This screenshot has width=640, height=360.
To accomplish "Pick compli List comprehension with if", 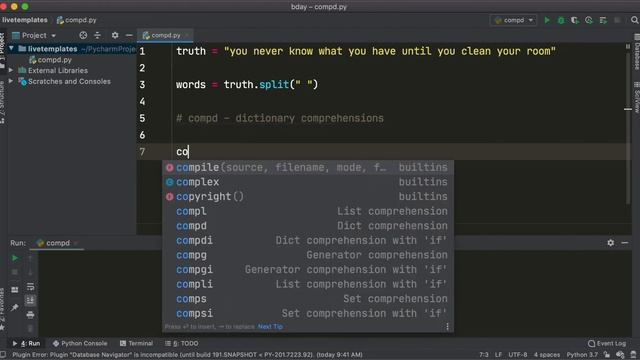I will tap(308, 284).
